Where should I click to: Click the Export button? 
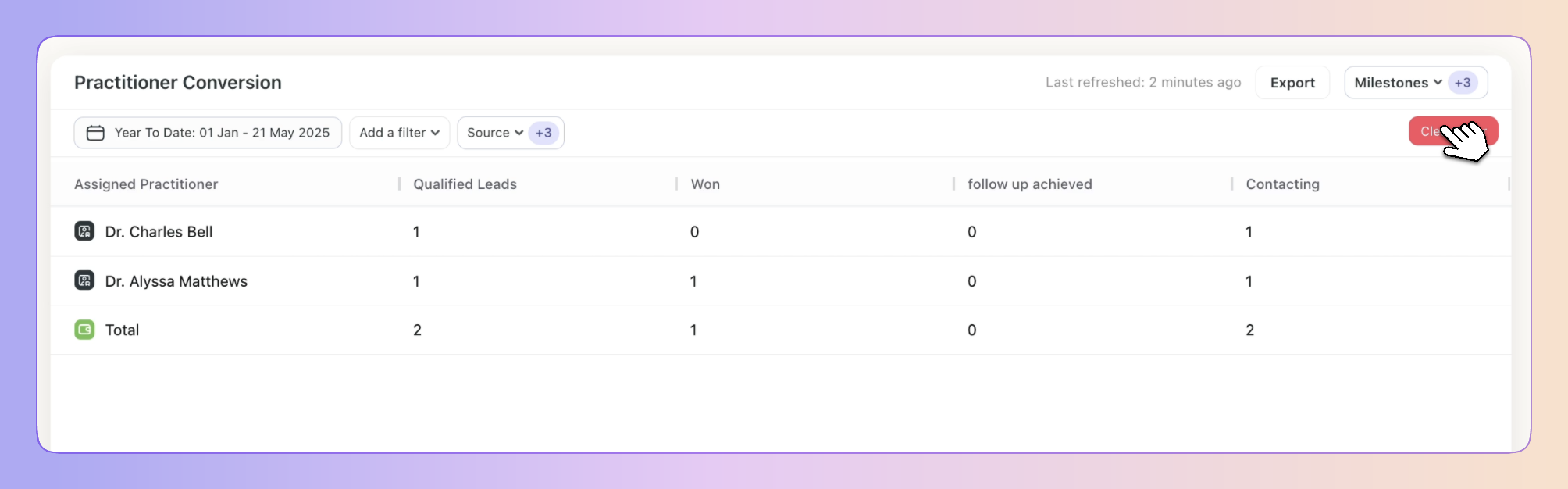click(1292, 83)
